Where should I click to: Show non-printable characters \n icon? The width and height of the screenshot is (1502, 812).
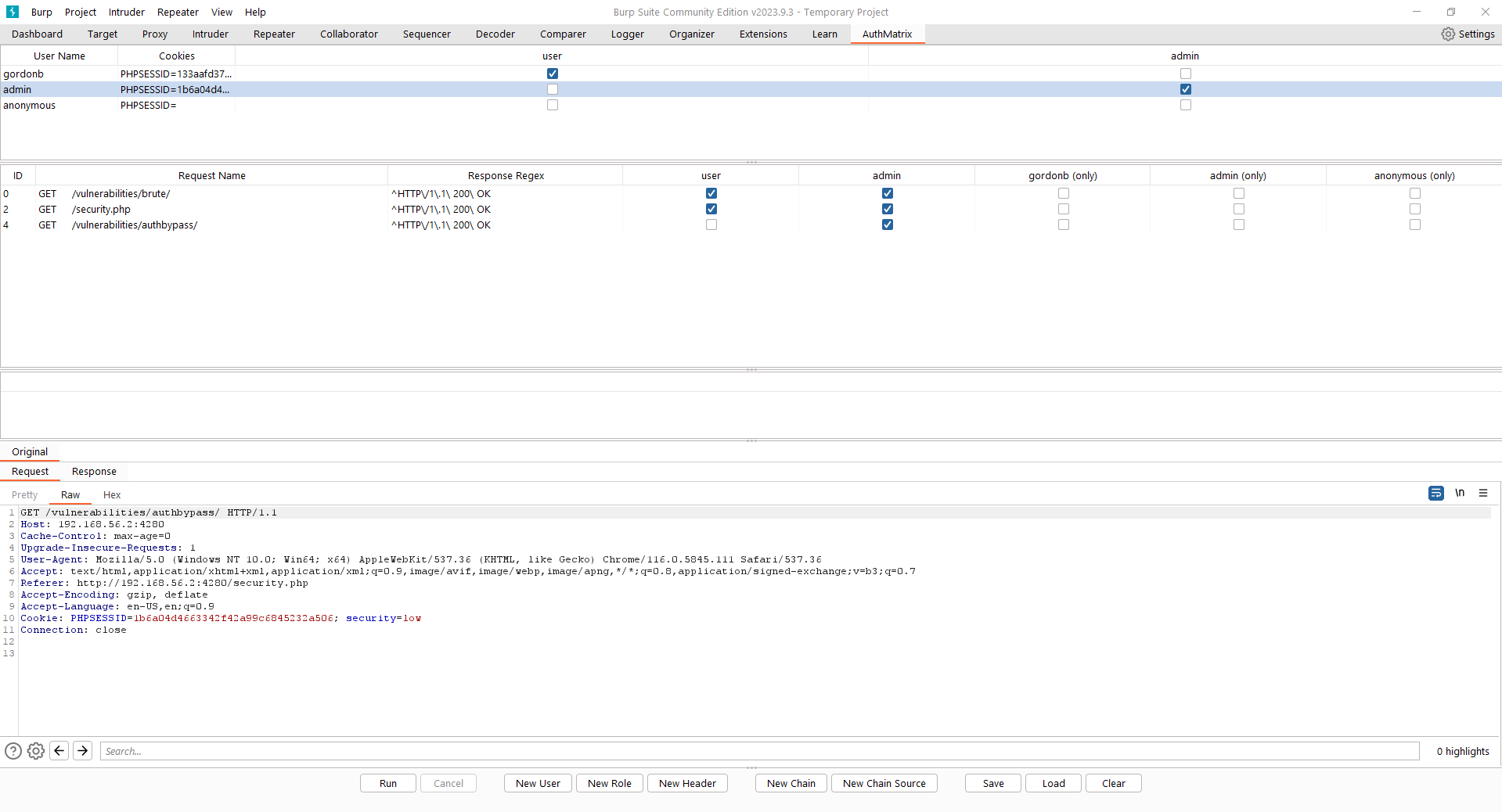[x=1460, y=493]
